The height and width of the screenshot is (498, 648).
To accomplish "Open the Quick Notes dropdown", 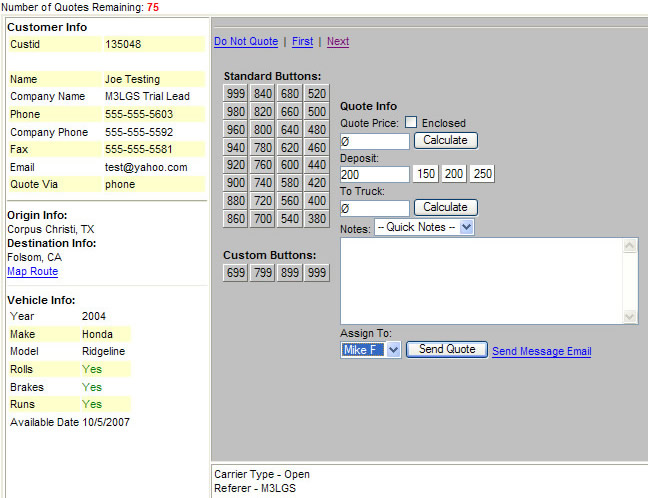I will click(424, 228).
